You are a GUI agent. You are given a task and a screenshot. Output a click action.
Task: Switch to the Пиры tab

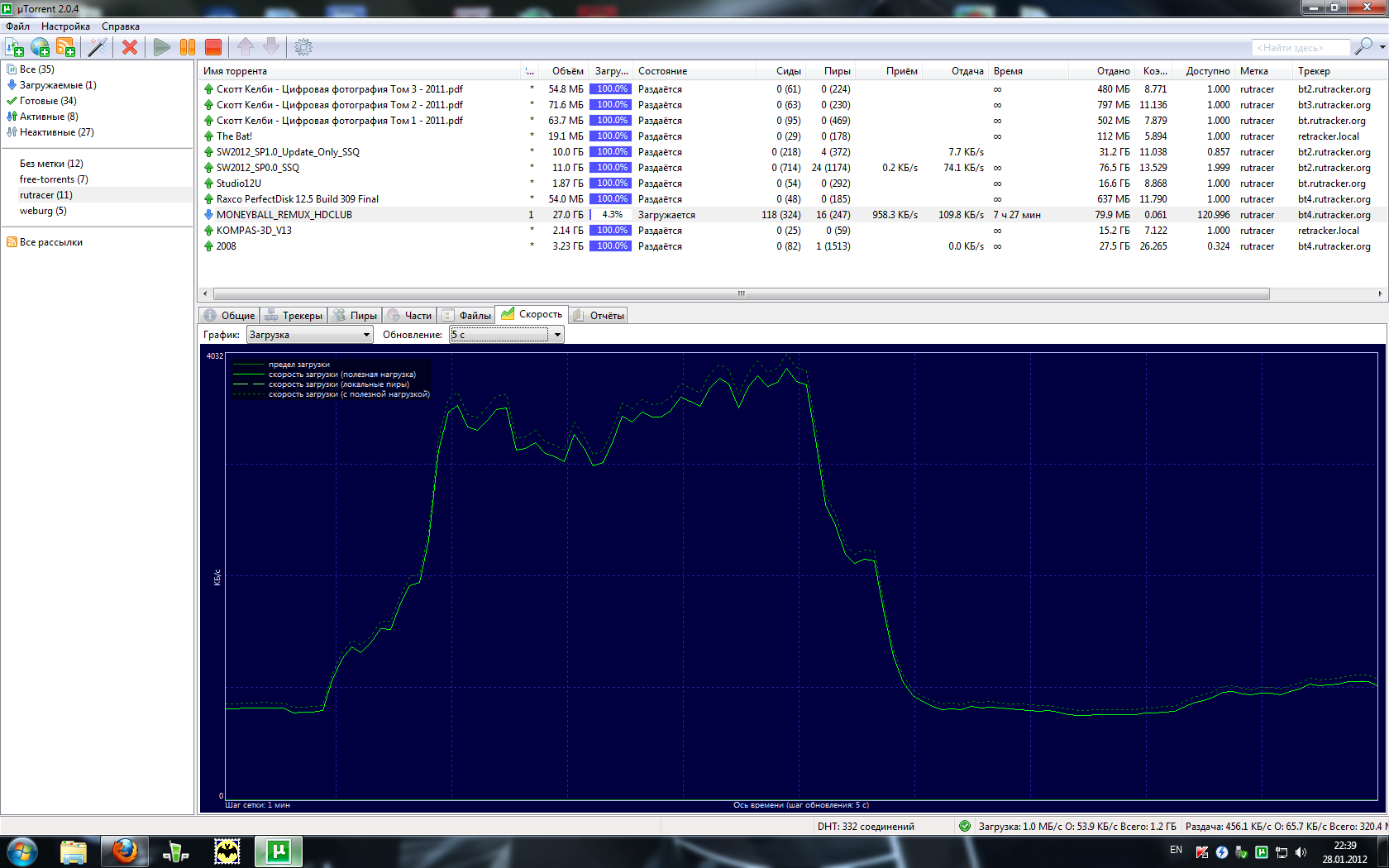(355, 316)
